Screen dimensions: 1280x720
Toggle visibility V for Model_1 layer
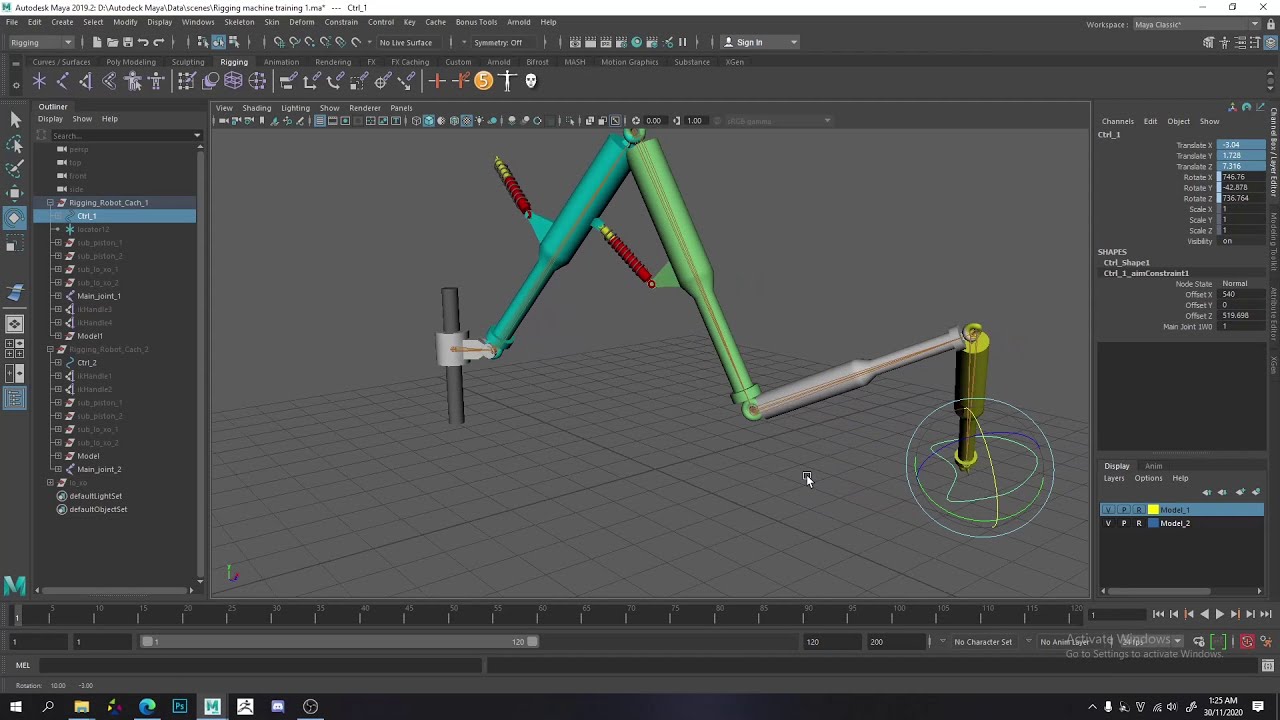click(1108, 510)
